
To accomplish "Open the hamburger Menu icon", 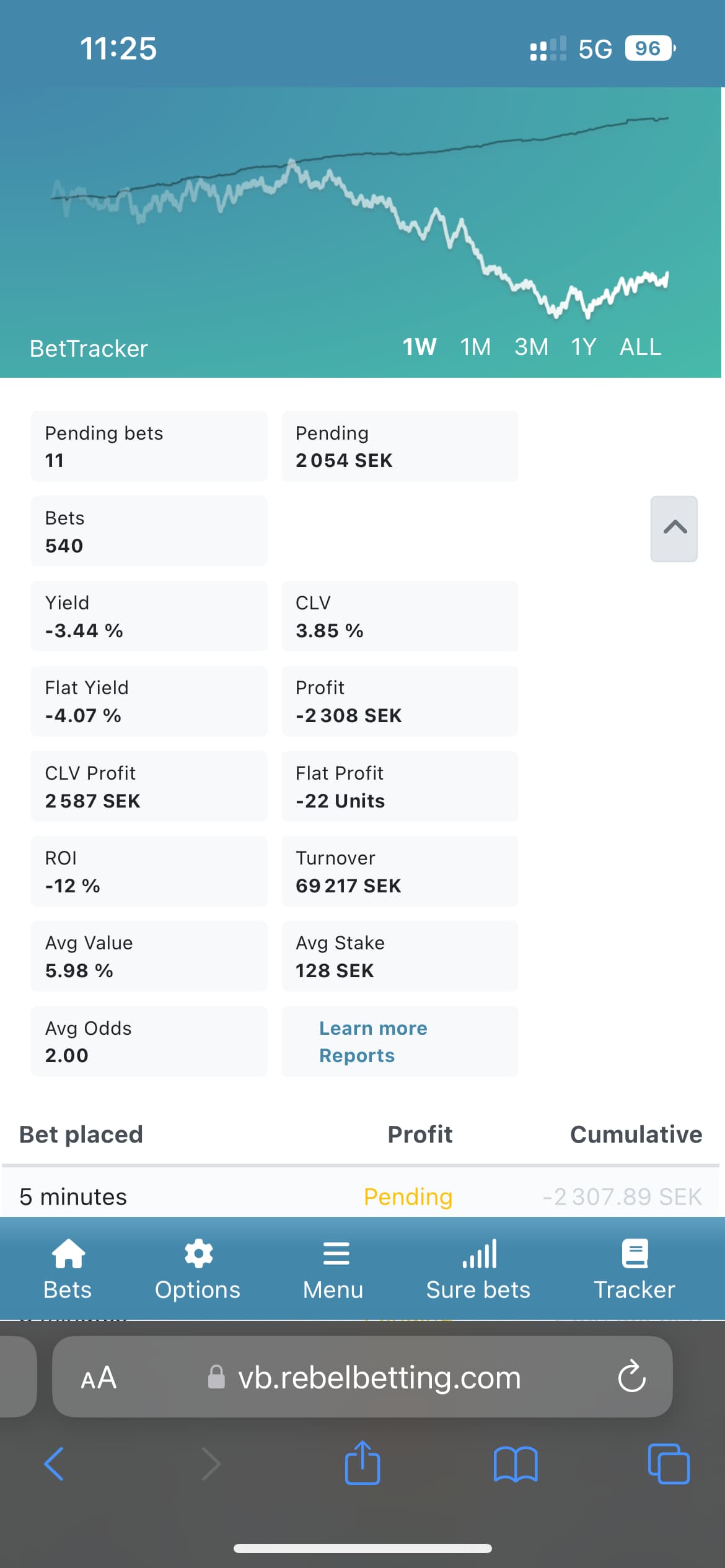I will tap(336, 1253).
